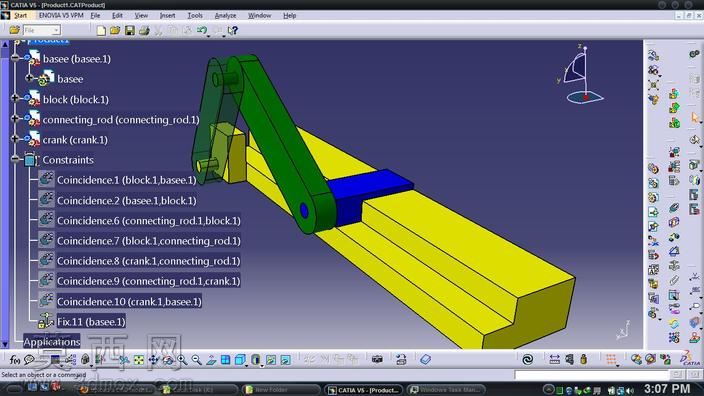
Task: Open the Analyze menu
Action: click(x=225, y=15)
